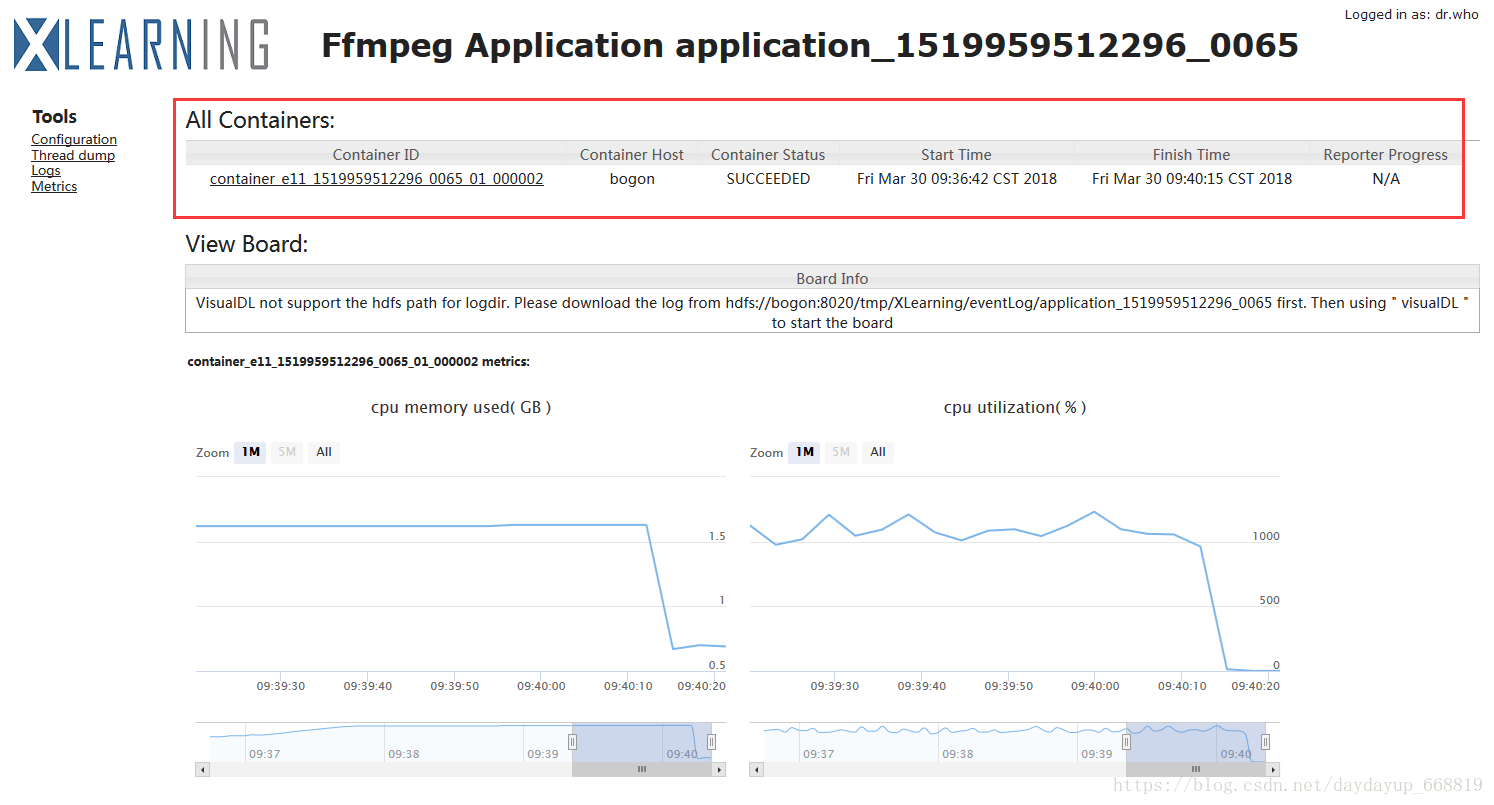Viewport: 1494px width, 805px height.
Task: Click scrollbar thumb under utilization chart
Action: [1196, 769]
